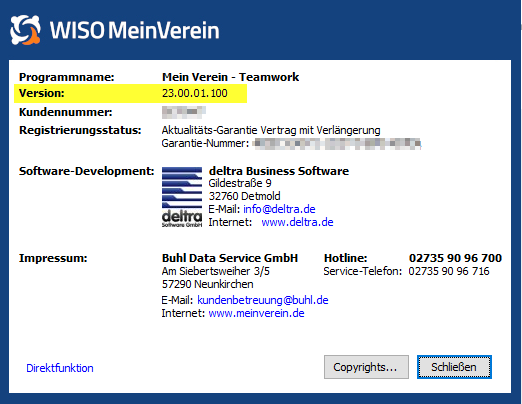Click the 'Garantie-Nummer:' text
522x404 pixels.
[205, 143]
